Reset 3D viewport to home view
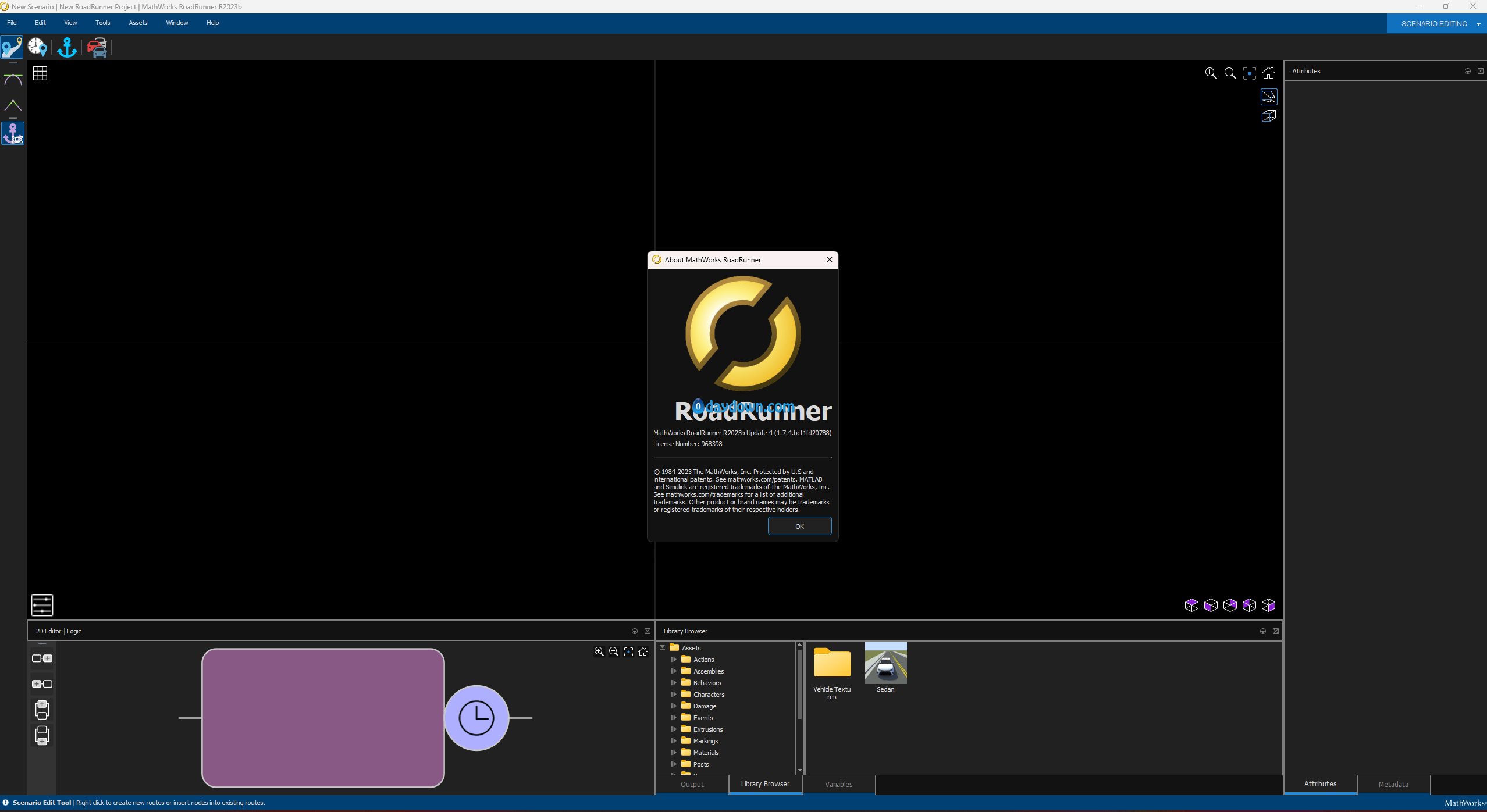Screen dimensions: 1487x812 tap(1269, 73)
